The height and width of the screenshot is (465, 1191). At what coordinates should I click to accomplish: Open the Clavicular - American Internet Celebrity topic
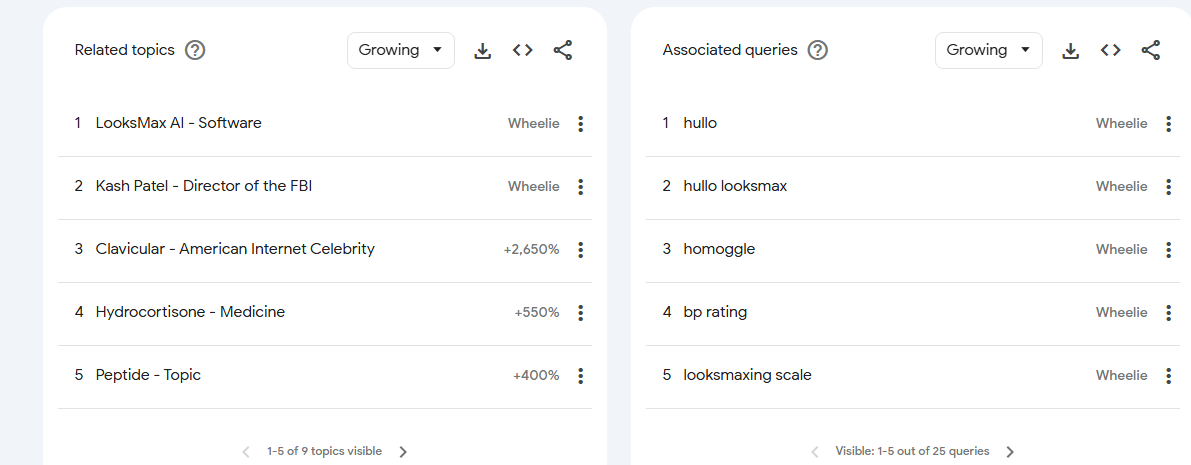point(235,249)
